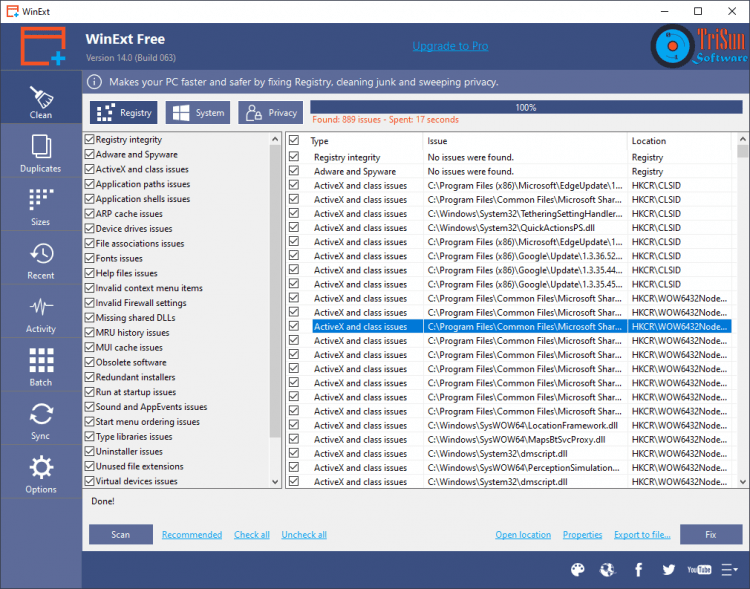Click the theme palette icon

(x=577, y=569)
